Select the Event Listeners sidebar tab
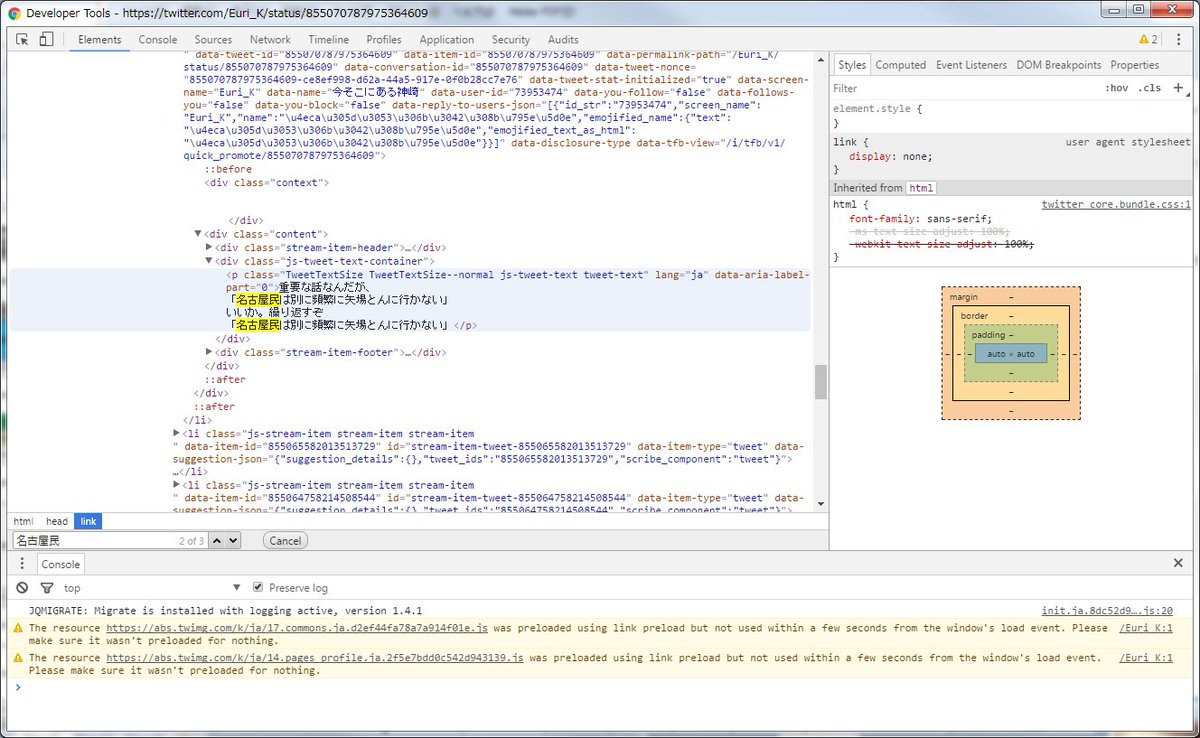Viewport: 1200px width, 738px height. click(971, 65)
